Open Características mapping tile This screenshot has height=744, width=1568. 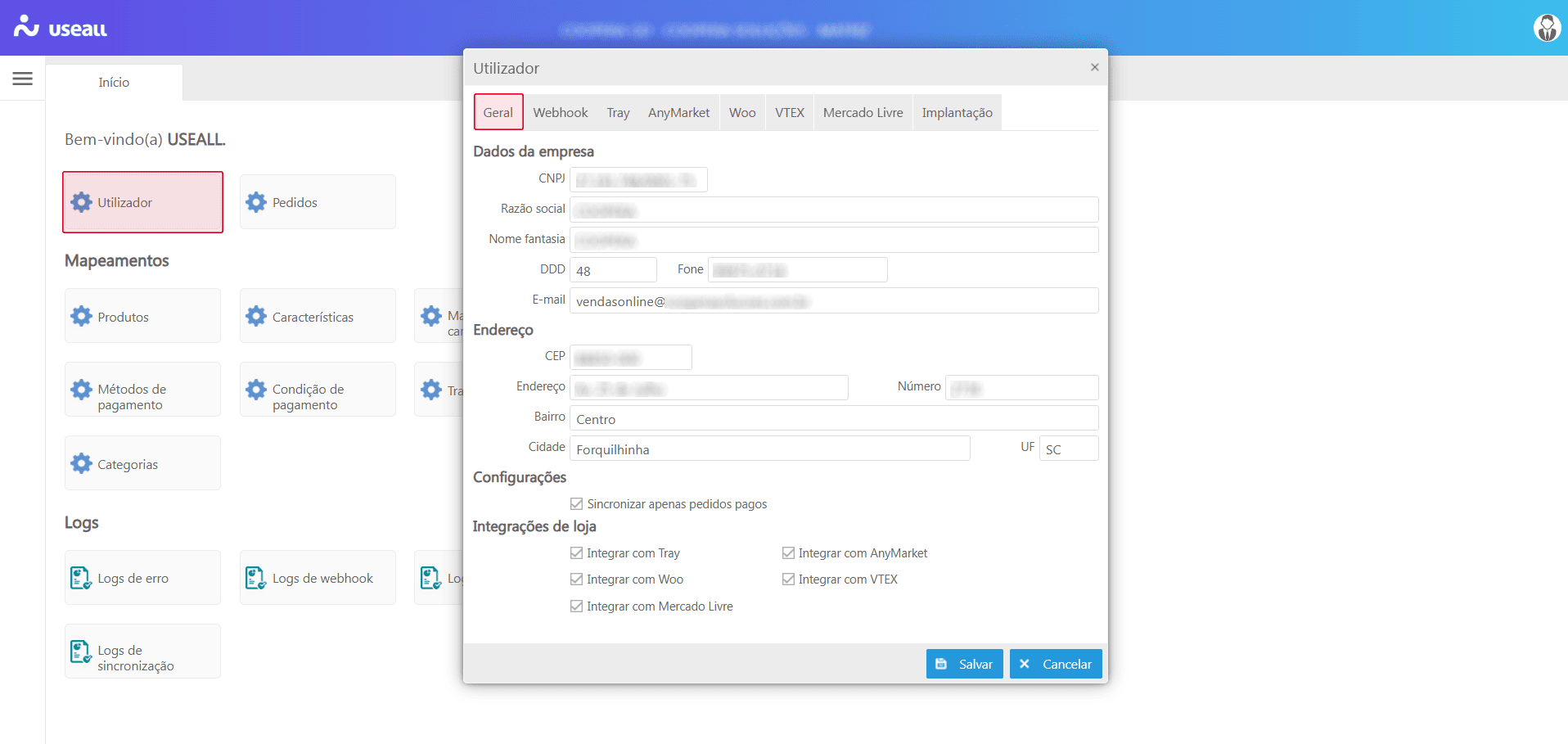point(318,316)
